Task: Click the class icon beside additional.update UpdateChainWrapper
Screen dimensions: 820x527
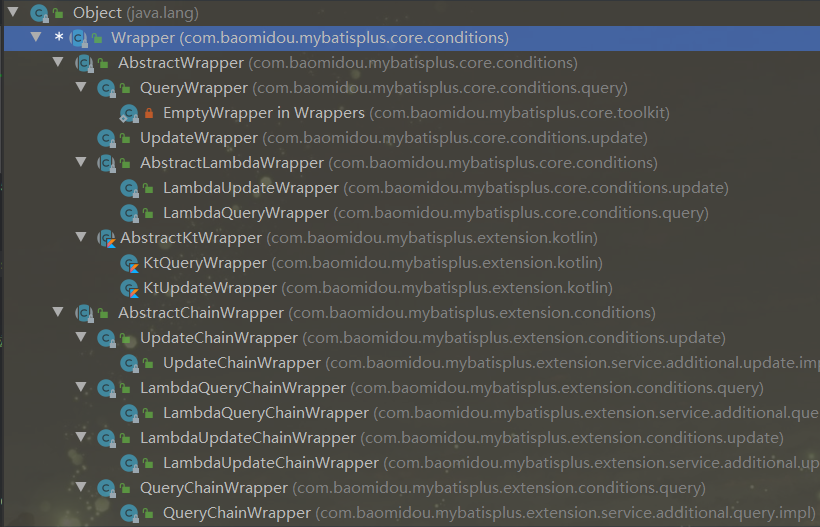Action: [129, 364]
